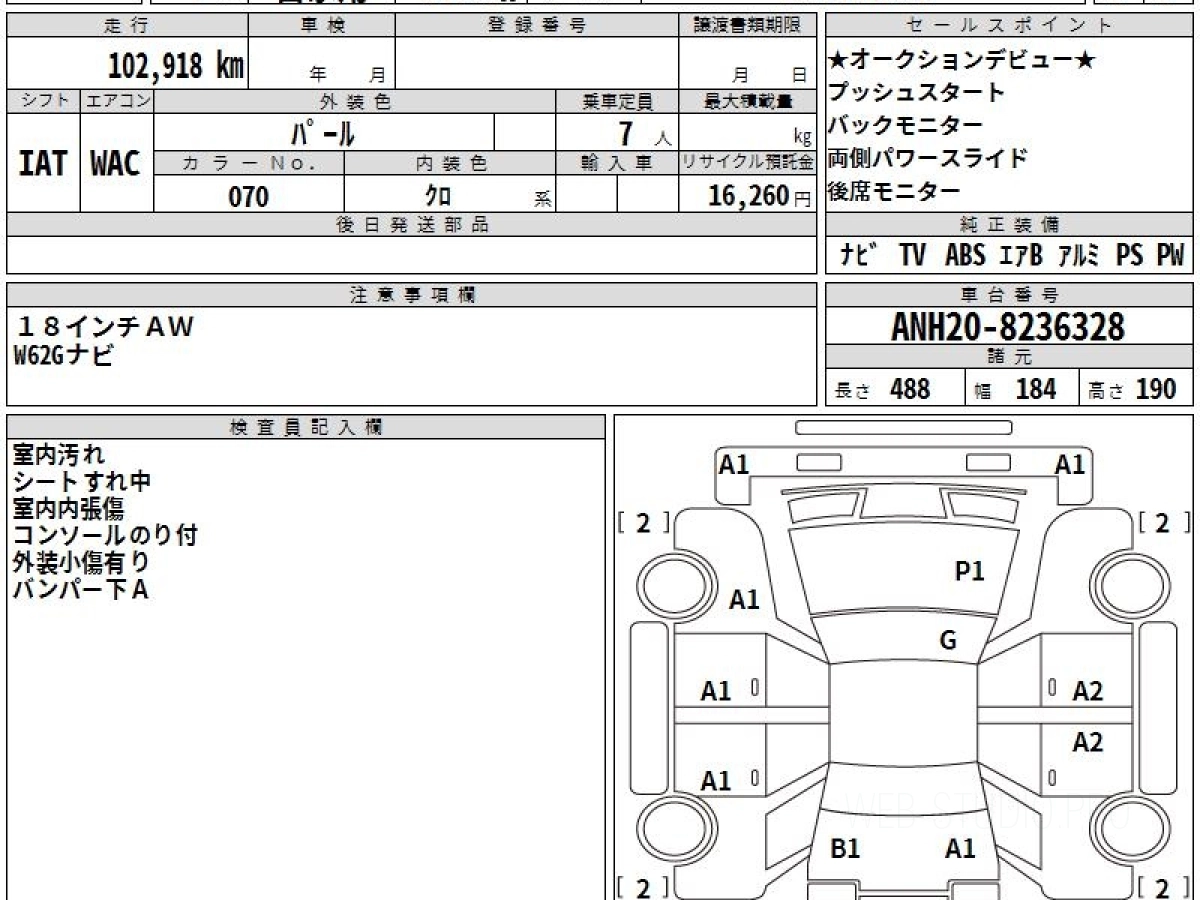Select the アルミ equipment code

[x=1079, y=256]
